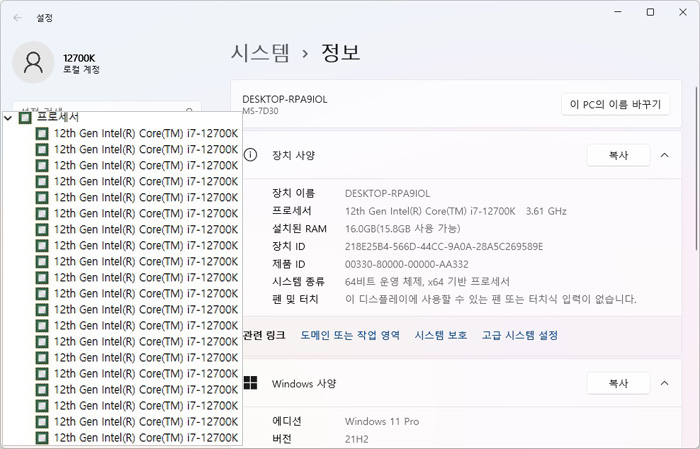This screenshot has height=449, width=700.
Task: Select the 설치된 RAM label
Action: 299,229
